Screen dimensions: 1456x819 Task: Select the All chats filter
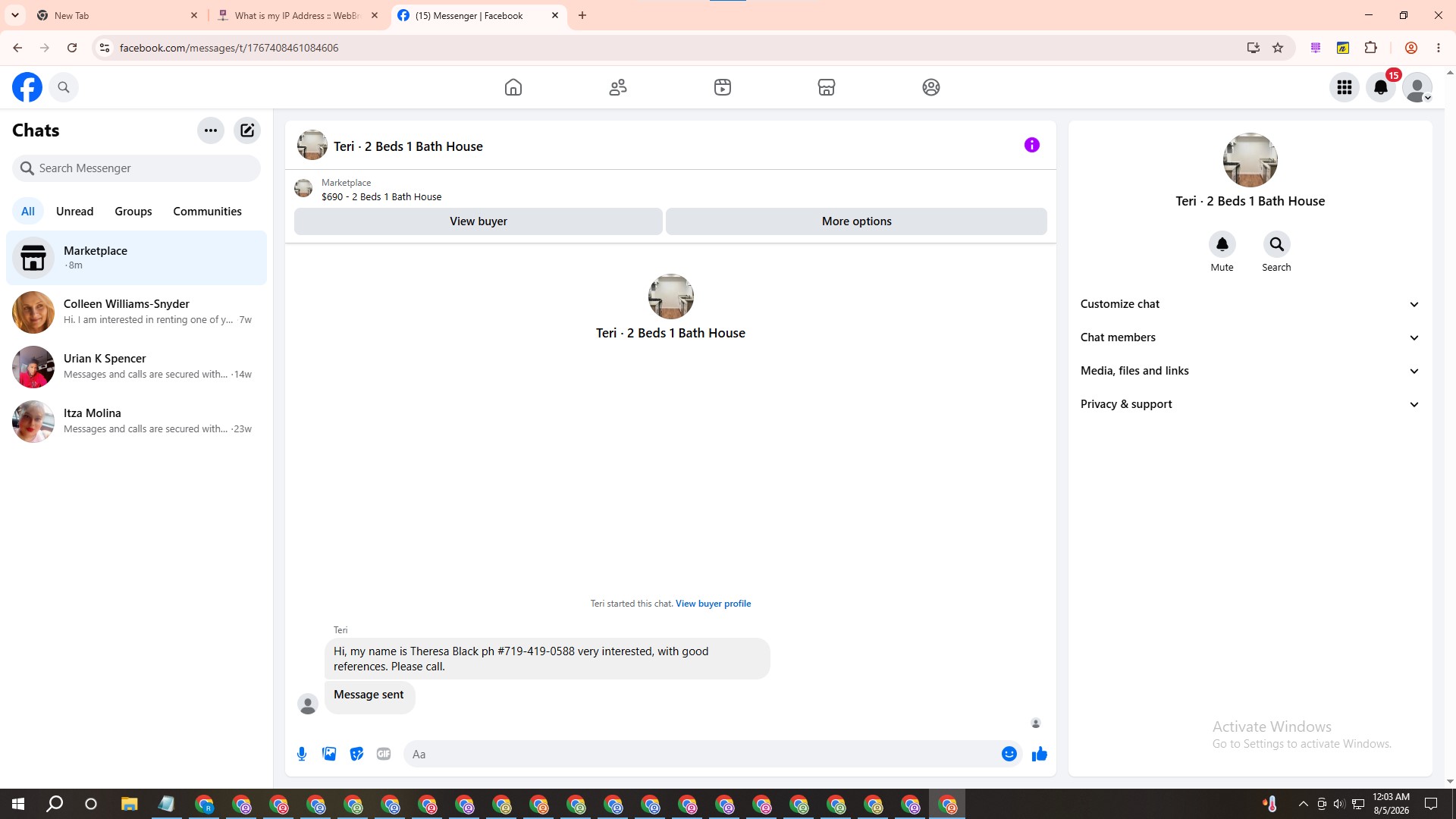pyautogui.click(x=28, y=212)
